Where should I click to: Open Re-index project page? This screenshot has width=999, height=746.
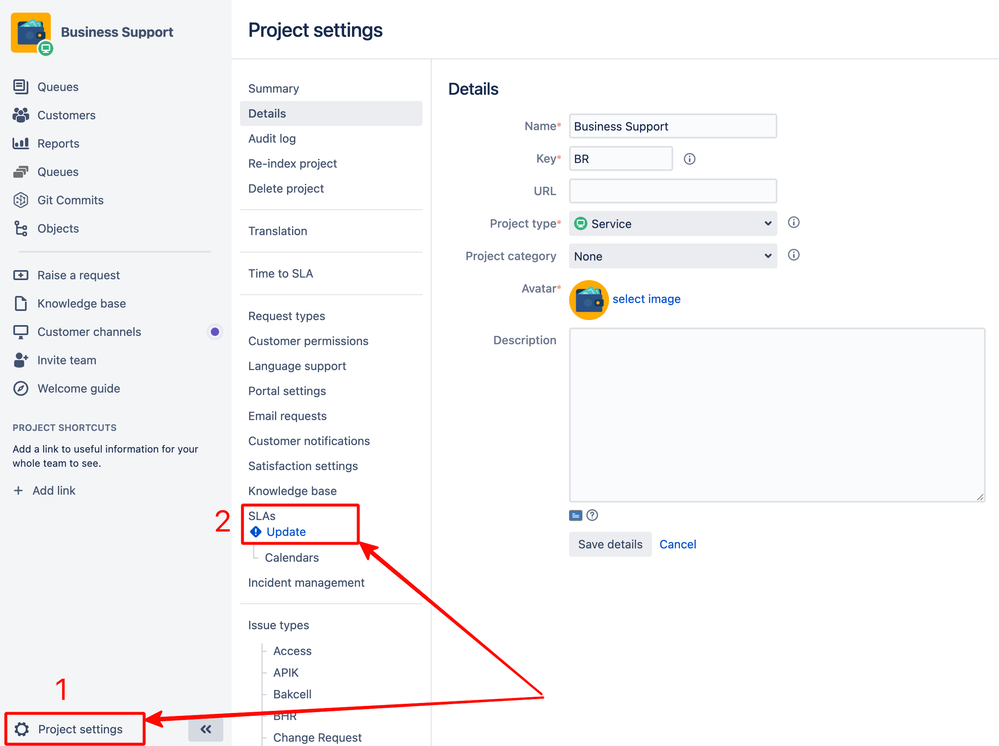(292, 164)
